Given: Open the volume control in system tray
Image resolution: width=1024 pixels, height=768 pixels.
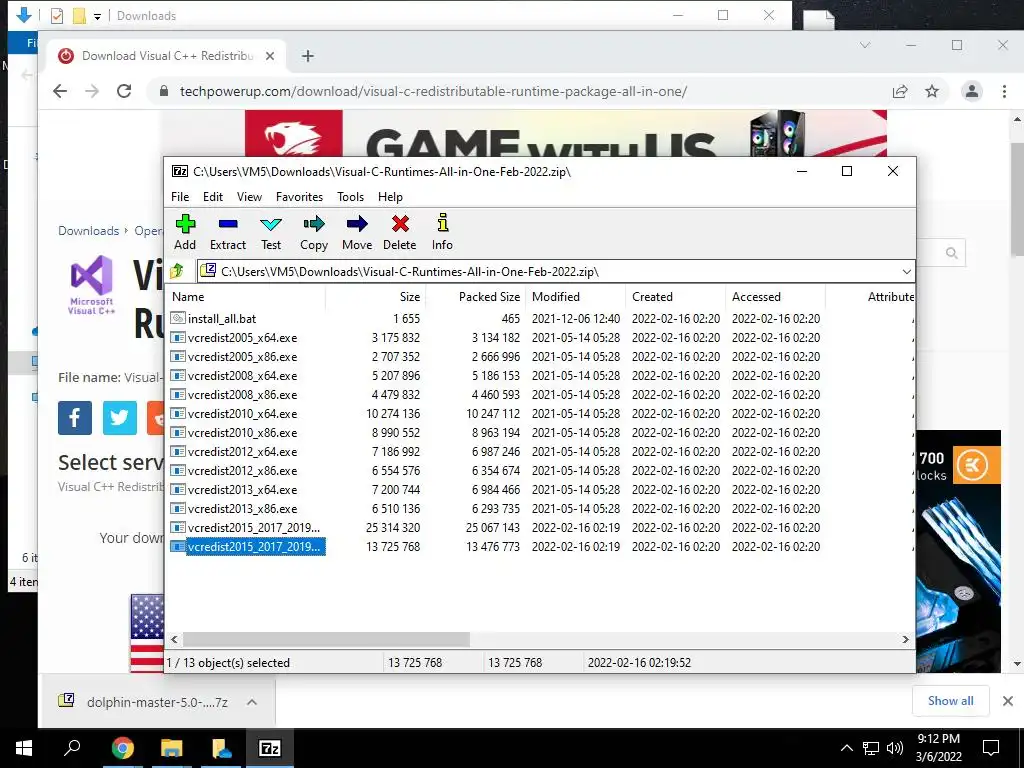Looking at the screenshot, I should tap(895, 748).
